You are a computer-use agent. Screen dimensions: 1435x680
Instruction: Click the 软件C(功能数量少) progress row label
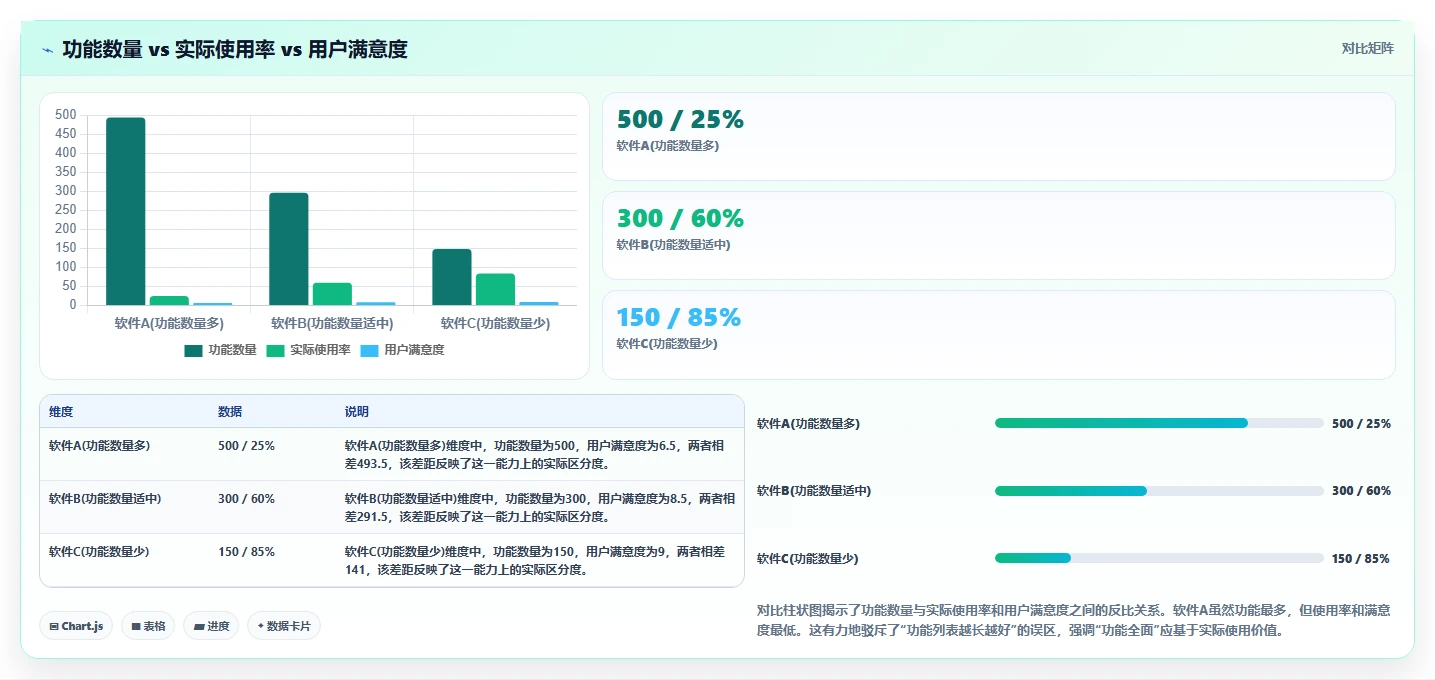point(808,559)
